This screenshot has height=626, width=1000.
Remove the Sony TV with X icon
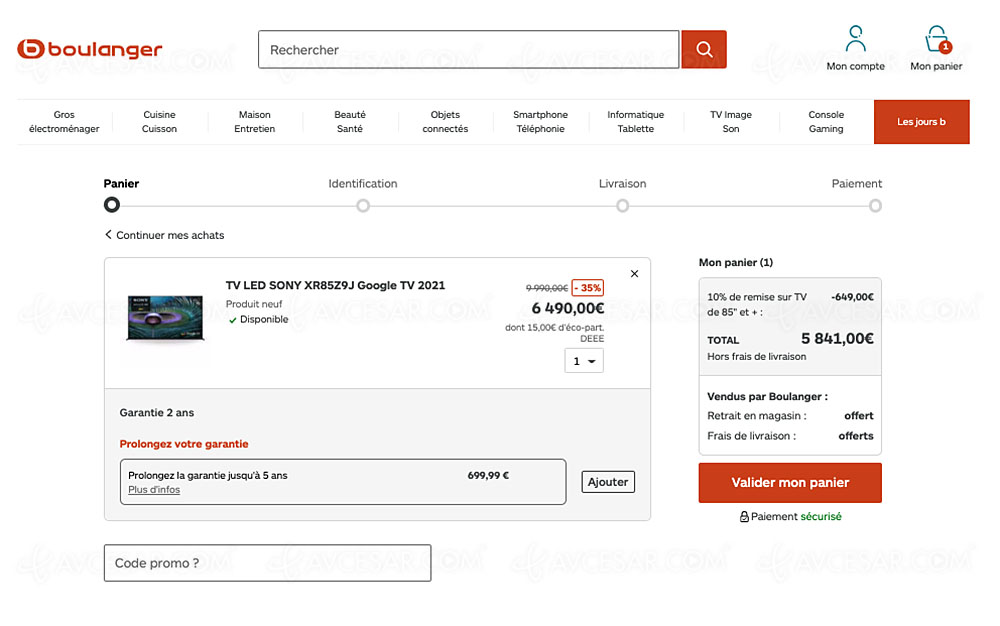[634, 273]
